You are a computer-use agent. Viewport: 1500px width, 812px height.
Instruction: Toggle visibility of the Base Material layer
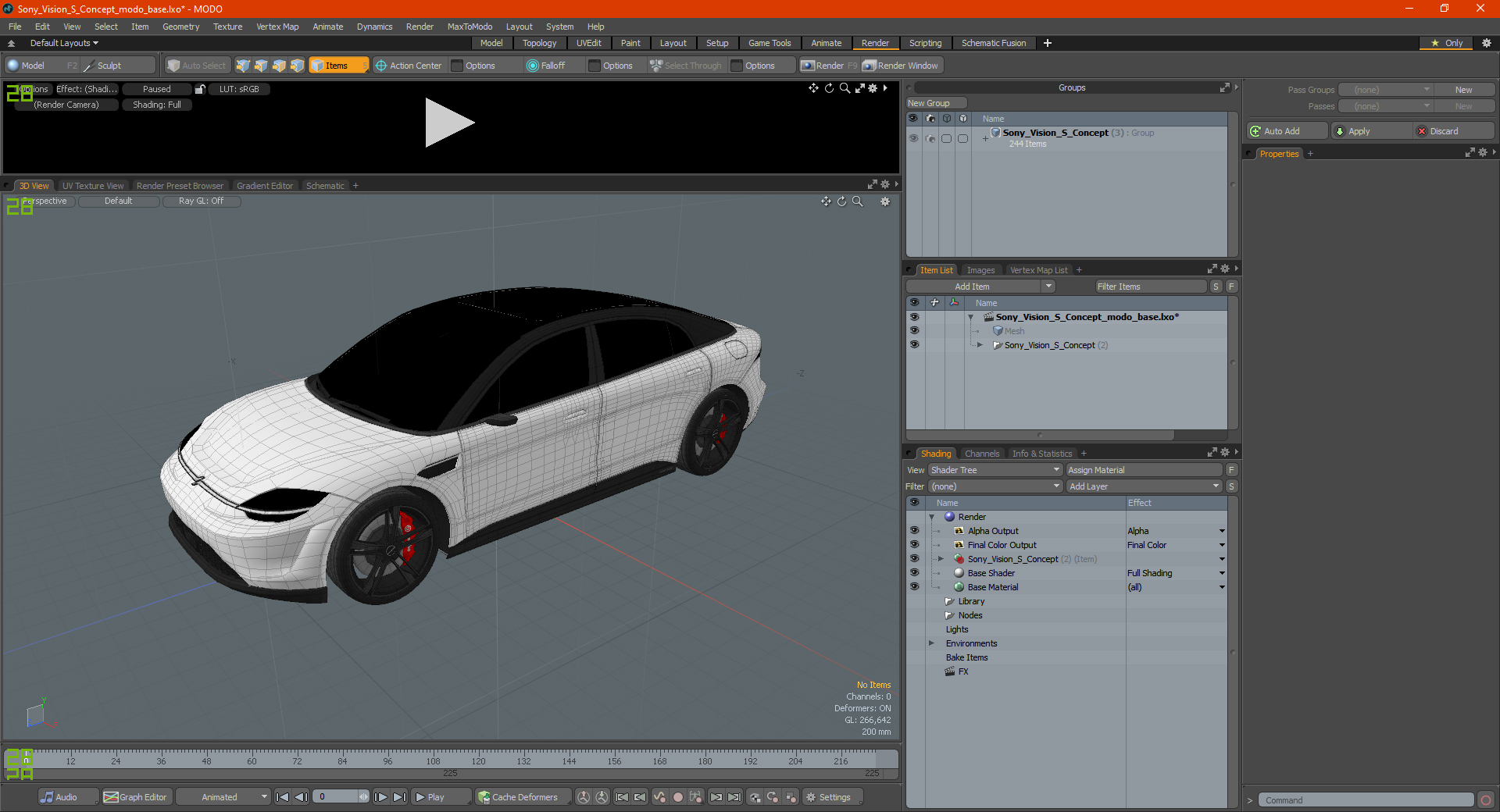(x=914, y=587)
